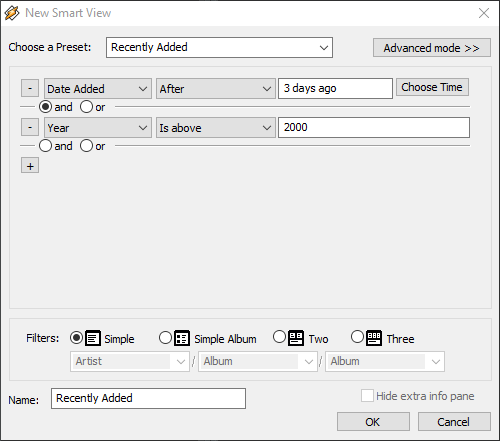Screen dimensions: 500x441
Task: Click the Simple Album filter layout icon
Action: [x=182, y=338]
